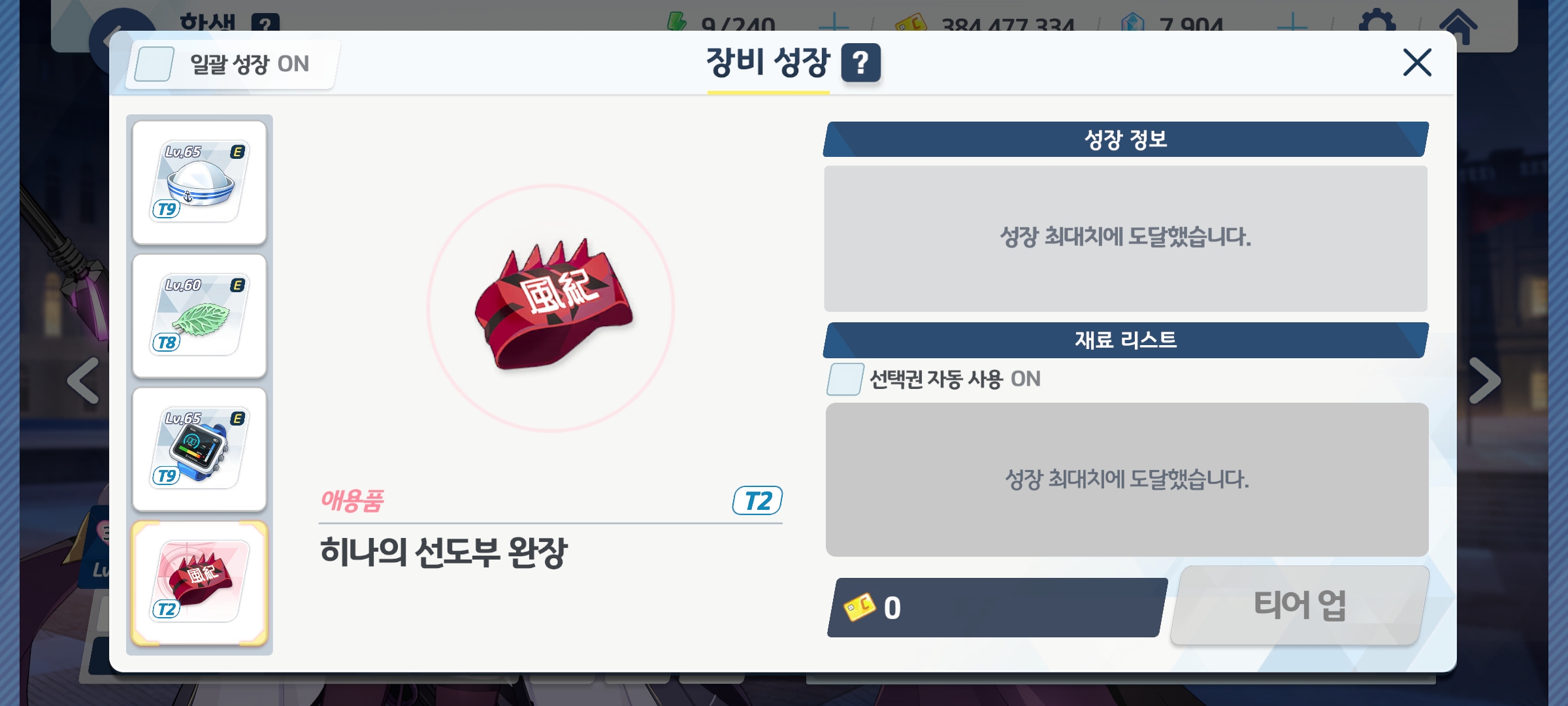
Task: Select the T9 sailor hat equipment
Action: (x=199, y=182)
